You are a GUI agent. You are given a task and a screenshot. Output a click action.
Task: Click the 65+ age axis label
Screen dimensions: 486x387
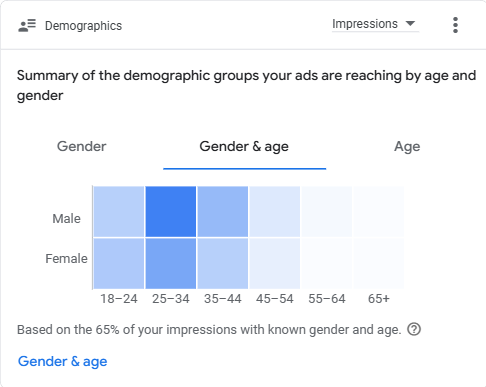tap(379, 299)
